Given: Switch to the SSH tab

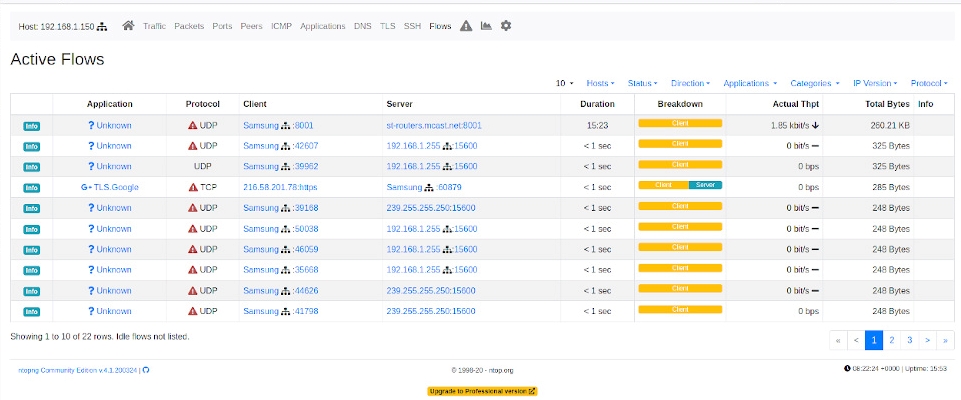Looking at the screenshot, I should pos(412,26).
